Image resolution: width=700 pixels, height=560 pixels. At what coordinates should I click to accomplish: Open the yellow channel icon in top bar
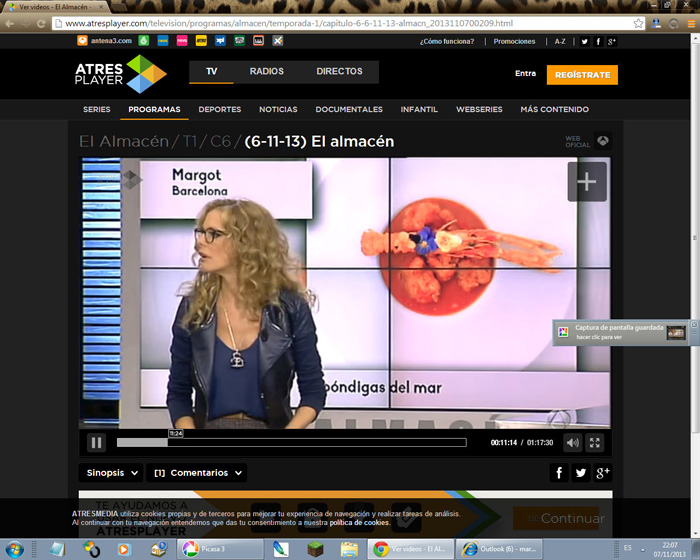tap(201, 41)
